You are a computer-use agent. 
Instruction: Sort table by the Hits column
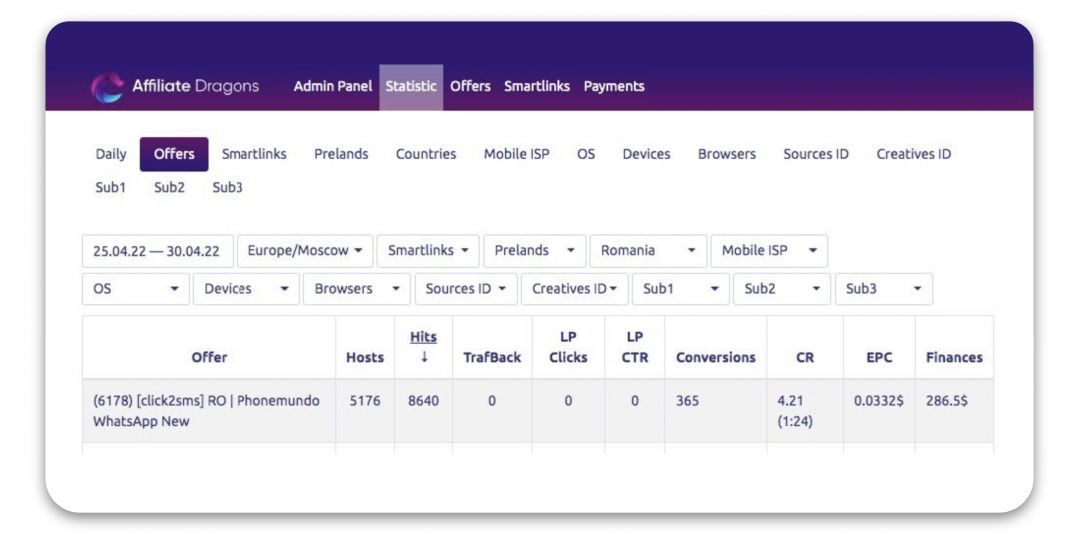pyautogui.click(x=423, y=338)
